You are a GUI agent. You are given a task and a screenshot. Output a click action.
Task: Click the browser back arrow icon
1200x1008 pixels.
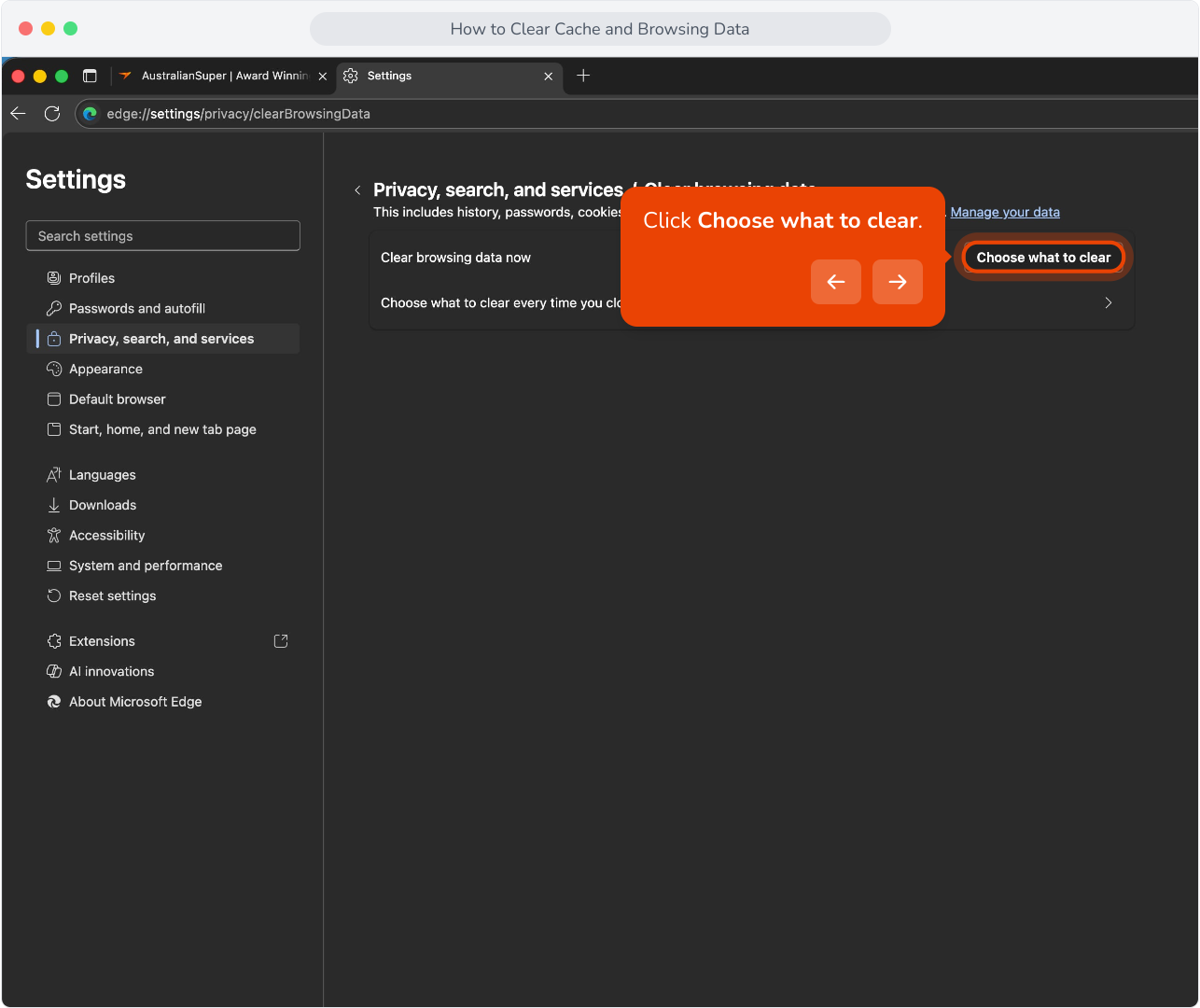[x=18, y=113]
